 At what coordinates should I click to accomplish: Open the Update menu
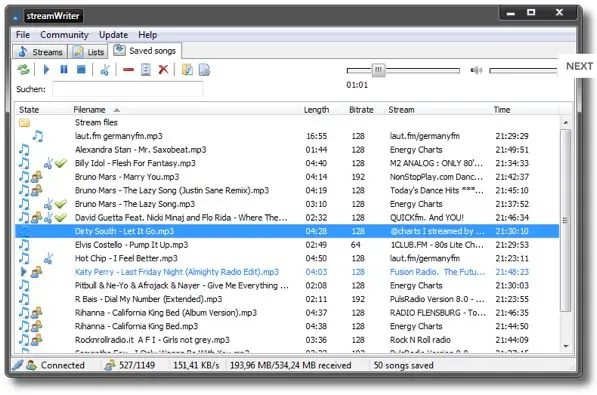pos(113,35)
